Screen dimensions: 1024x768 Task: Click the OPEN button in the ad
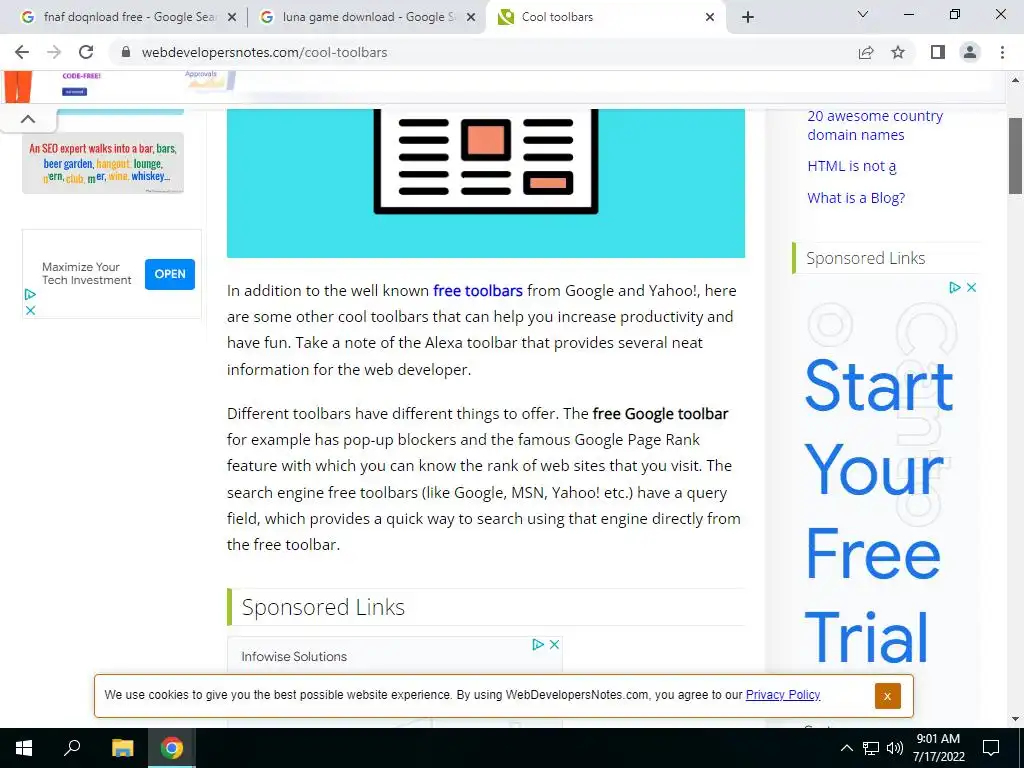click(x=170, y=274)
